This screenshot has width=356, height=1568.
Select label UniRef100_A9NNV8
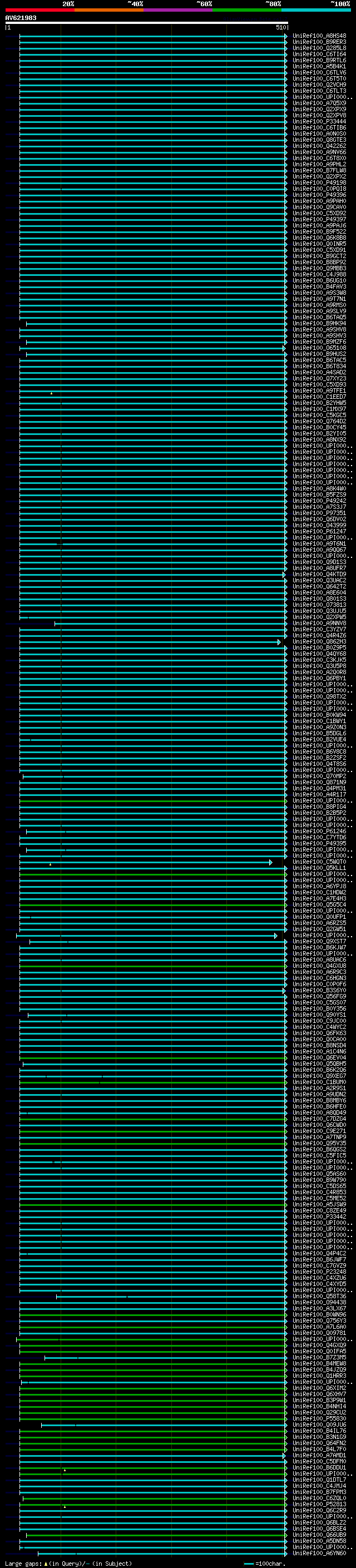(319, 624)
